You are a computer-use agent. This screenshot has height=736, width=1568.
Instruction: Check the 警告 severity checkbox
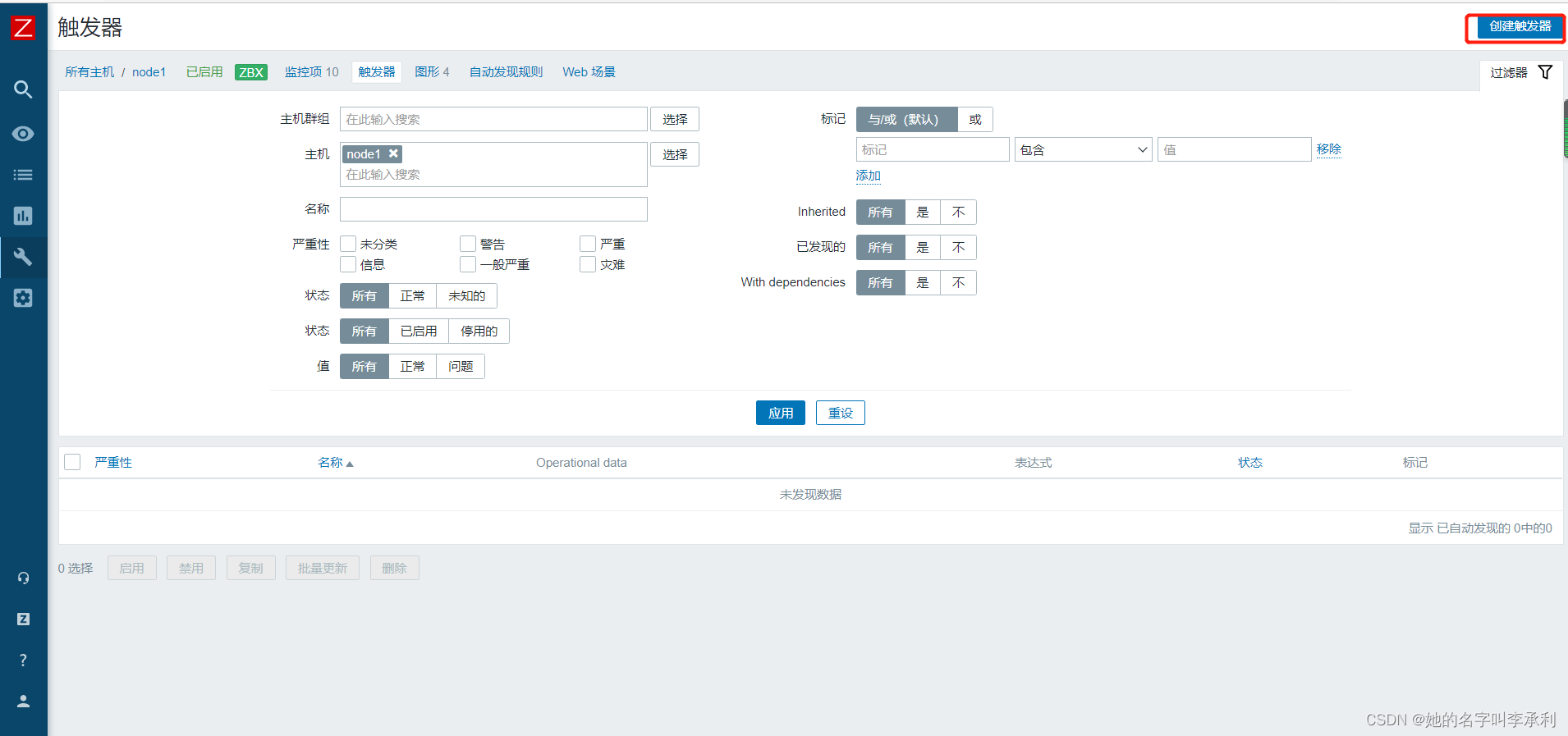[x=468, y=244]
